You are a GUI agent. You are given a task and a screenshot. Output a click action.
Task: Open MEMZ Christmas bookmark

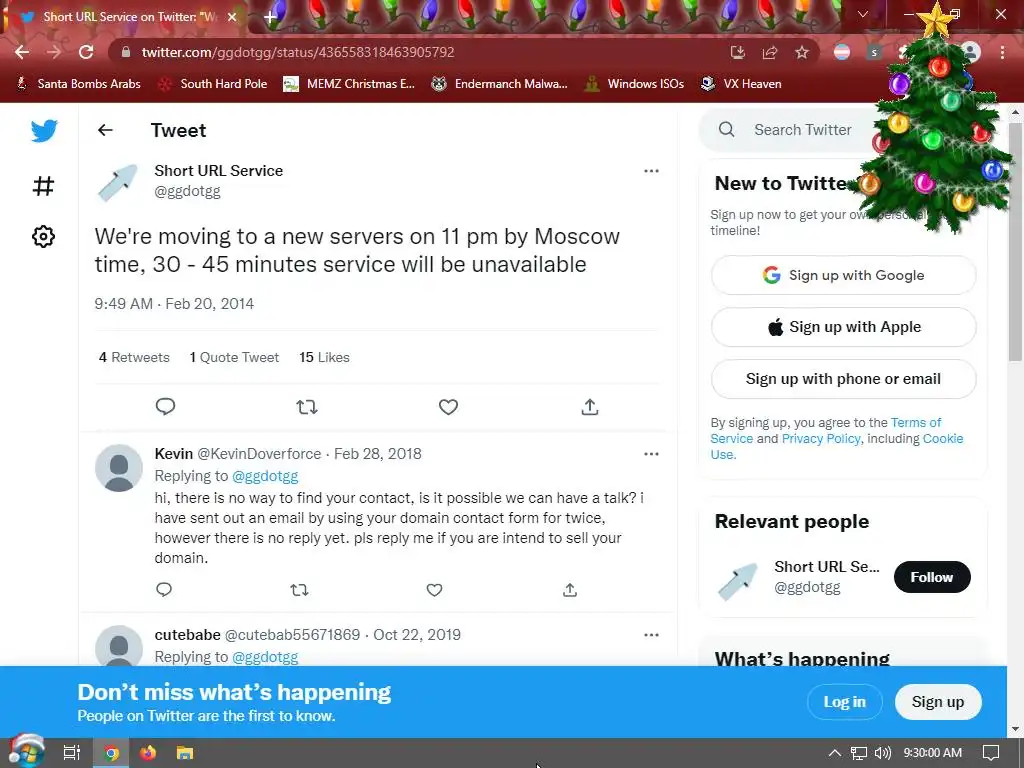click(x=349, y=84)
